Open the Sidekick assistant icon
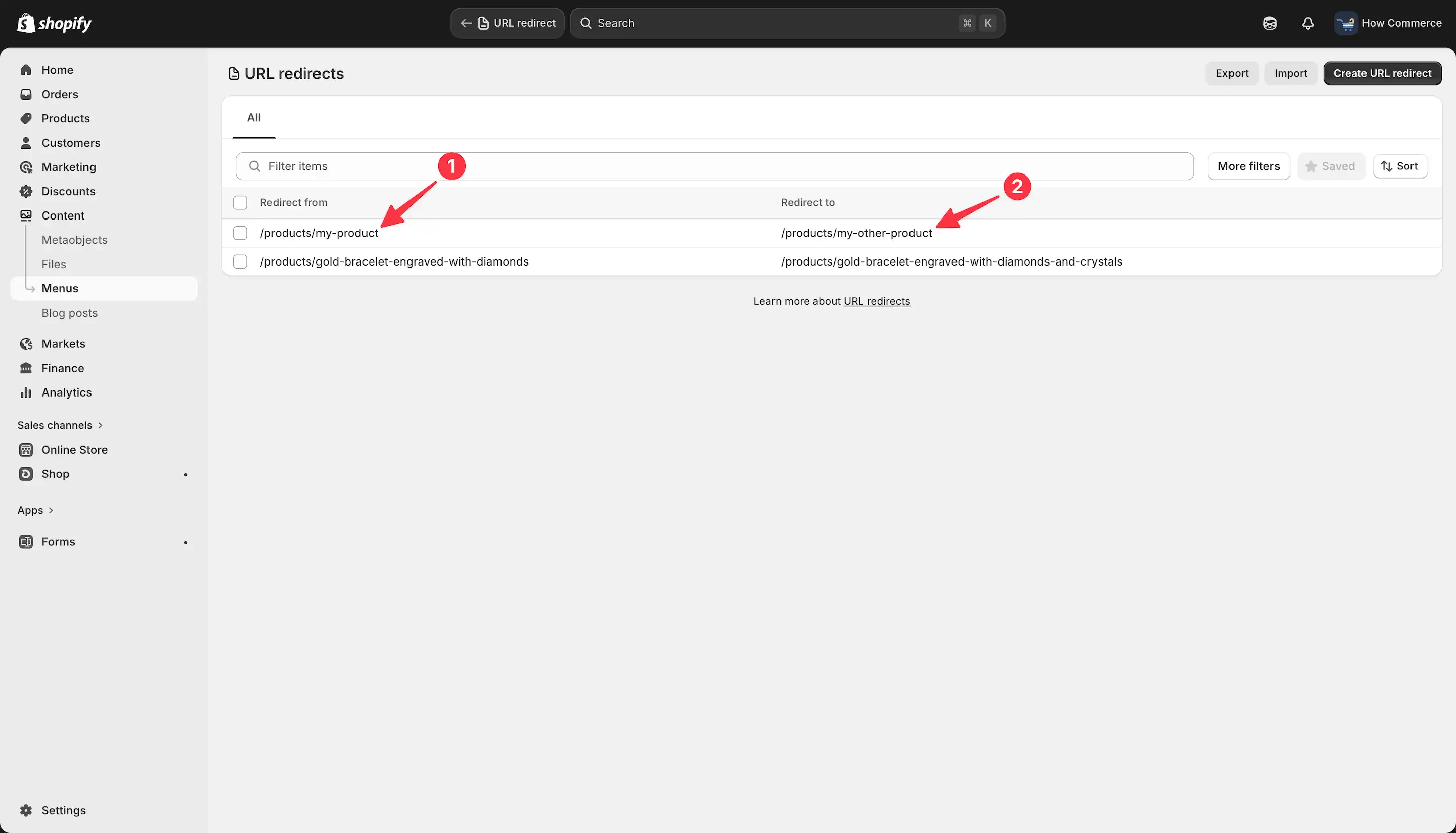 (x=1269, y=23)
